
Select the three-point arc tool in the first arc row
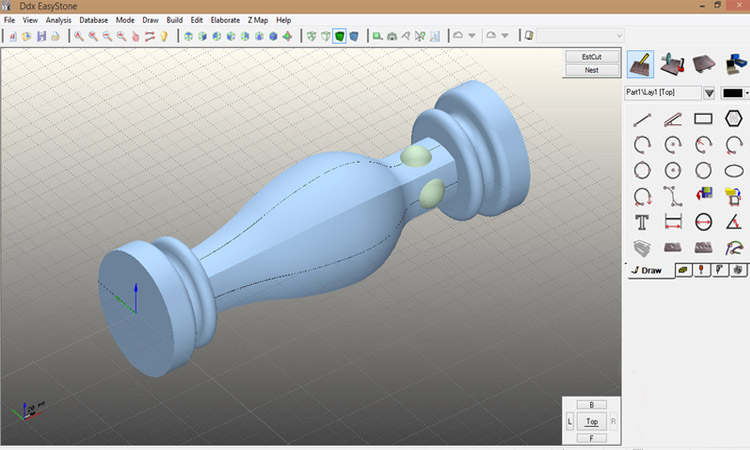tap(642, 144)
